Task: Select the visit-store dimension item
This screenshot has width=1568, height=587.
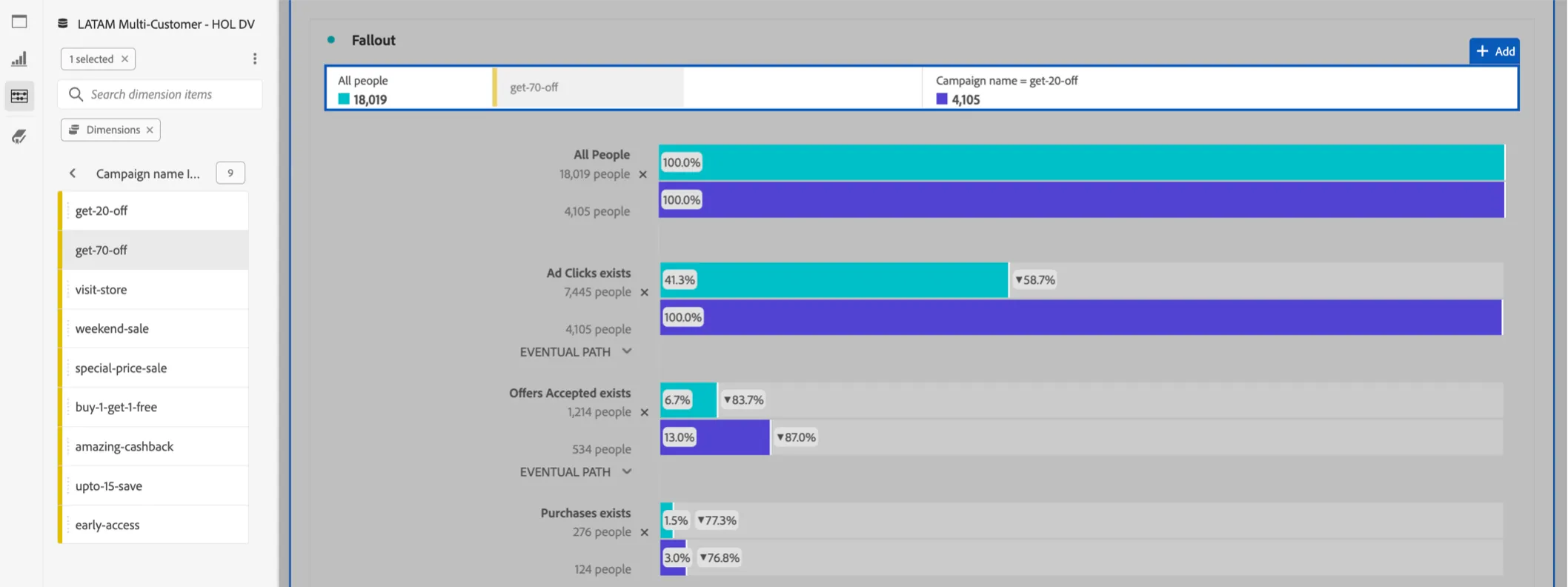Action: 153,289
